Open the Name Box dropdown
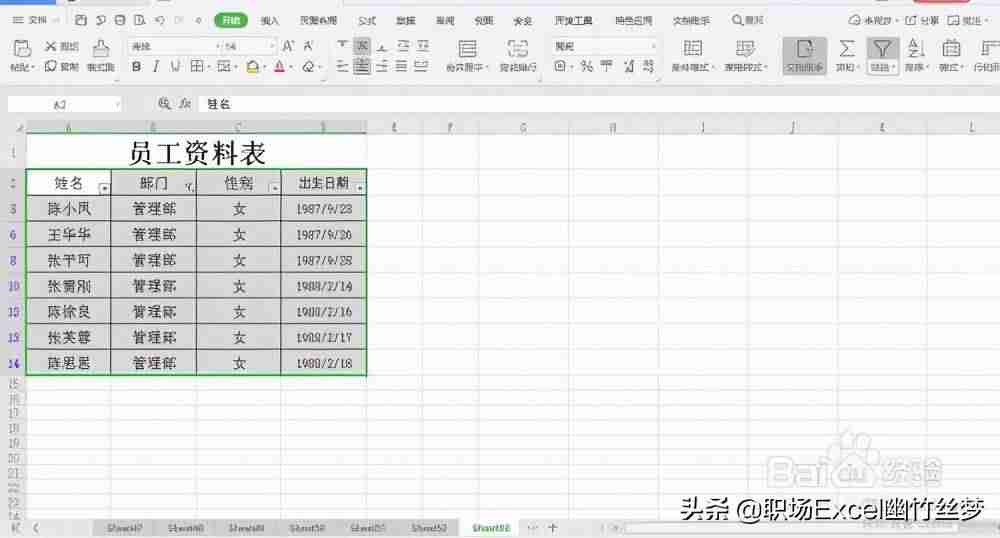This screenshot has height=538, width=1000. click(x=117, y=104)
